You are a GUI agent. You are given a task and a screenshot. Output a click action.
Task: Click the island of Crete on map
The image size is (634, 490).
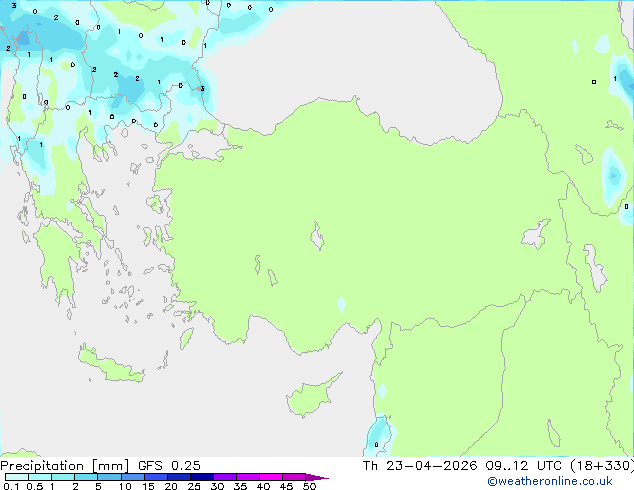(111, 364)
